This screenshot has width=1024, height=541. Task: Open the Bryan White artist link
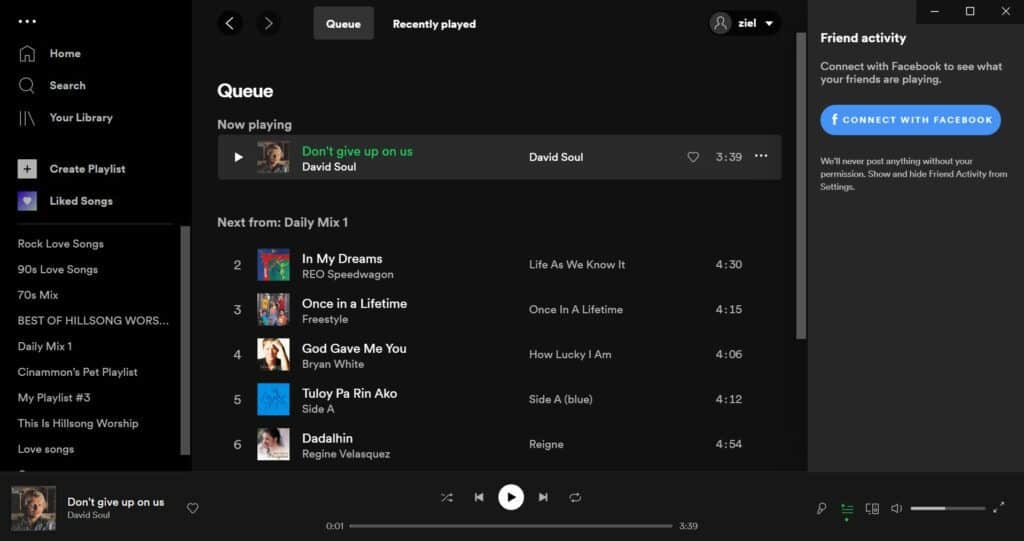point(332,364)
